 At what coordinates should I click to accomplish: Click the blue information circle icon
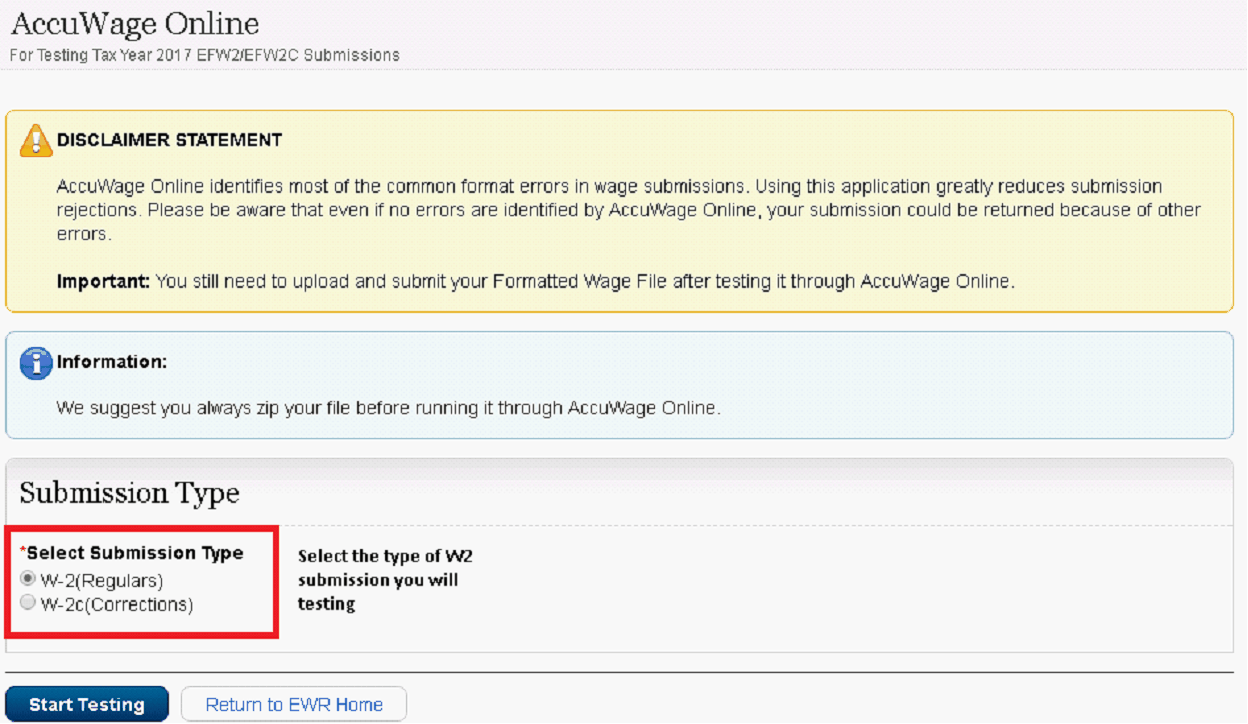(36, 362)
